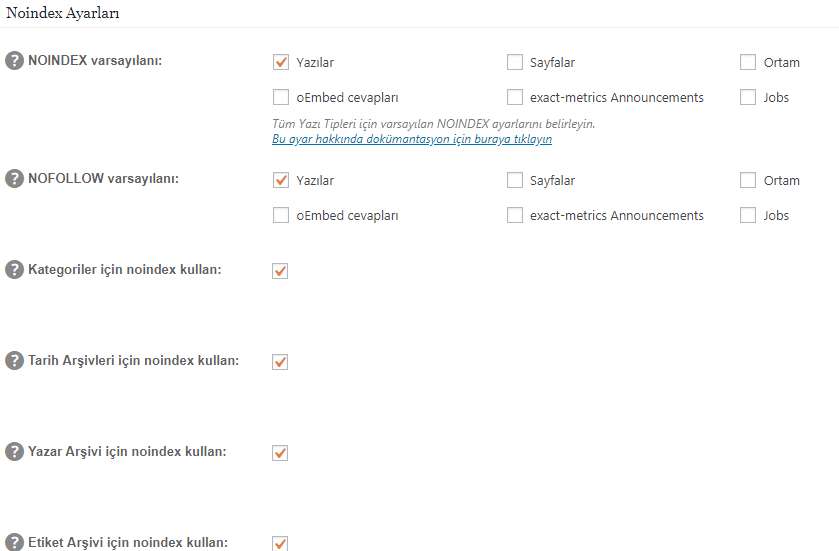839x551 pixels.
Task: Check Jobs under NOINDEX varsayılanı
Action: pyautogui.click(x=748, y=97)
